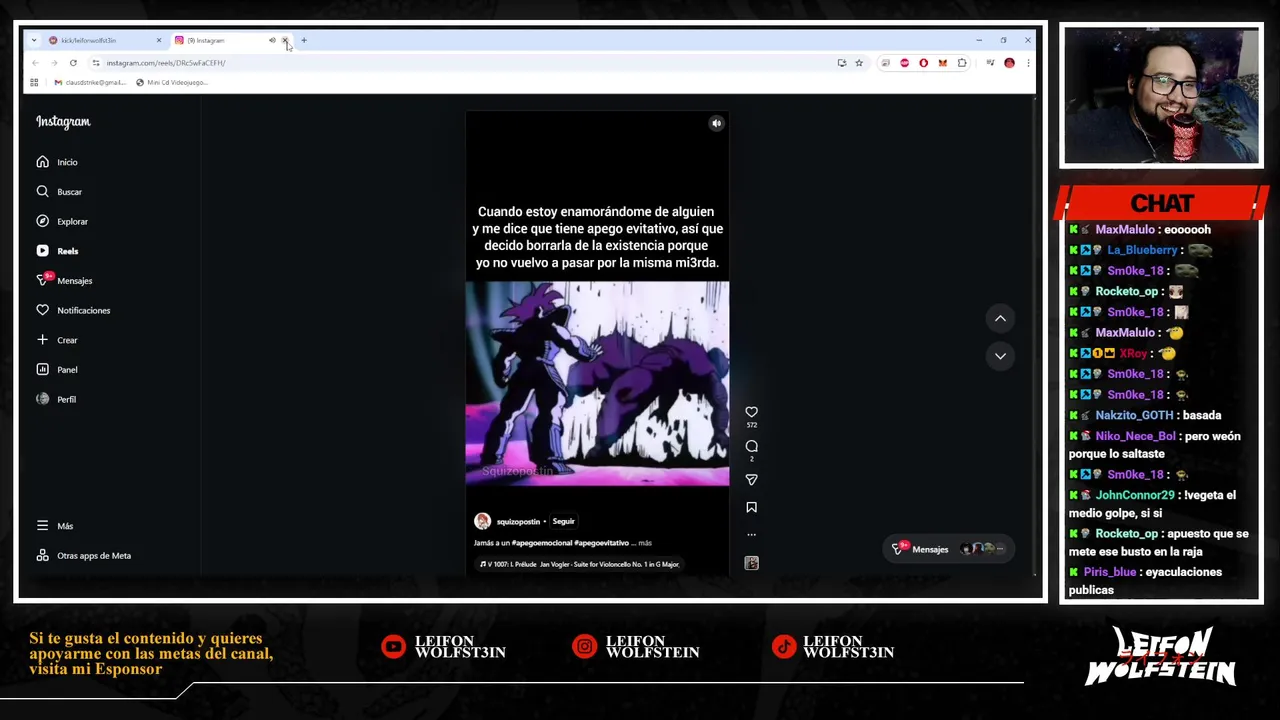Open the Buscar search panel
The width and height of the screenshot is (1280, 720).
tap(59, 191)
